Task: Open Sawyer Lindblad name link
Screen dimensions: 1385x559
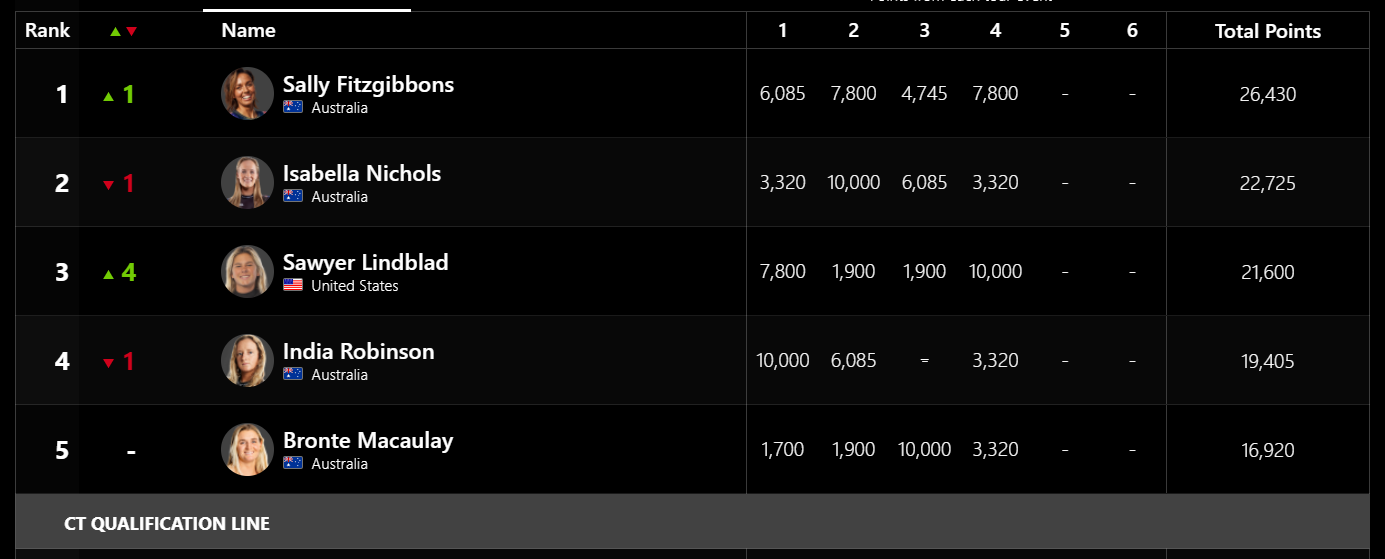Action: tap(365, 262)
